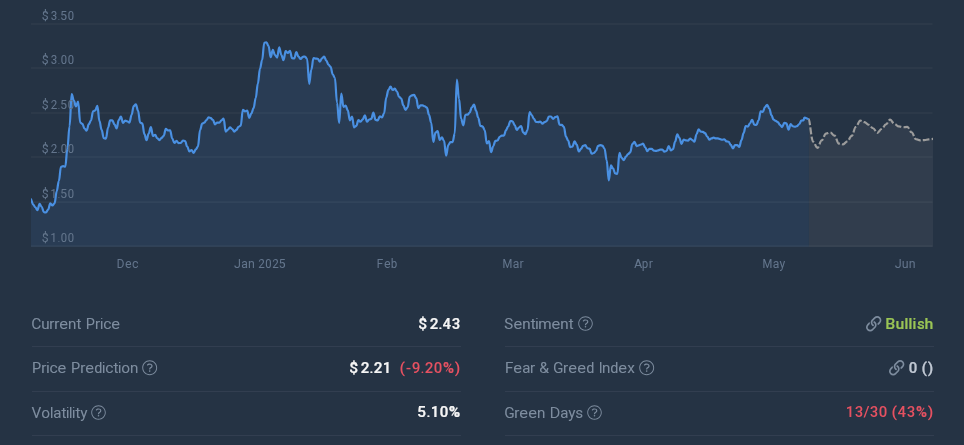Image resolution: width=964 pixels, height=445 pixels.
Task: Open the Sentiment info tooltip icon
Action: tap(586, 324)
